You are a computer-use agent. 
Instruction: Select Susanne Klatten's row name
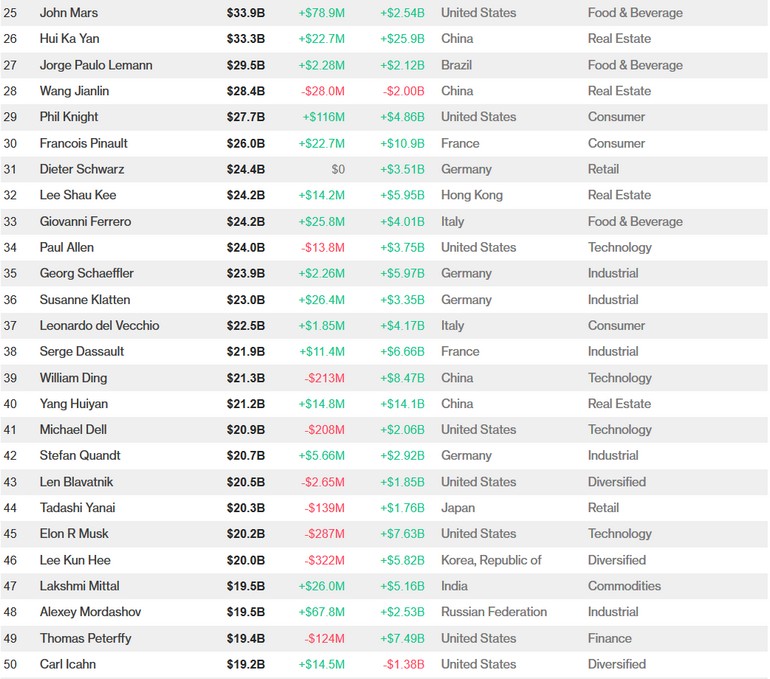tap(85, 300)
